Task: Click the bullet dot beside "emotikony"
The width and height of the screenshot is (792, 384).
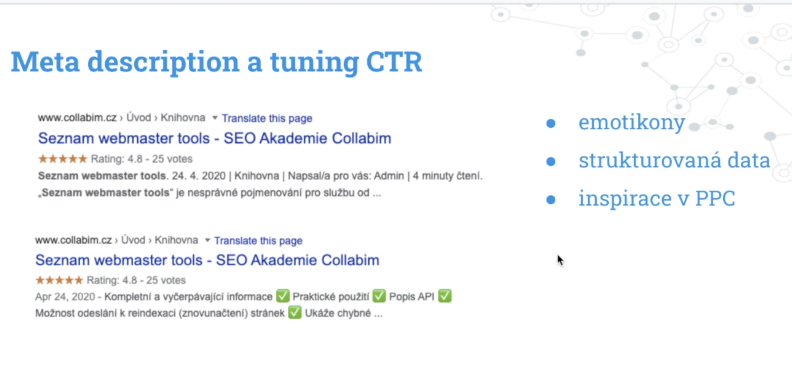Action: [x=551, y=124]
